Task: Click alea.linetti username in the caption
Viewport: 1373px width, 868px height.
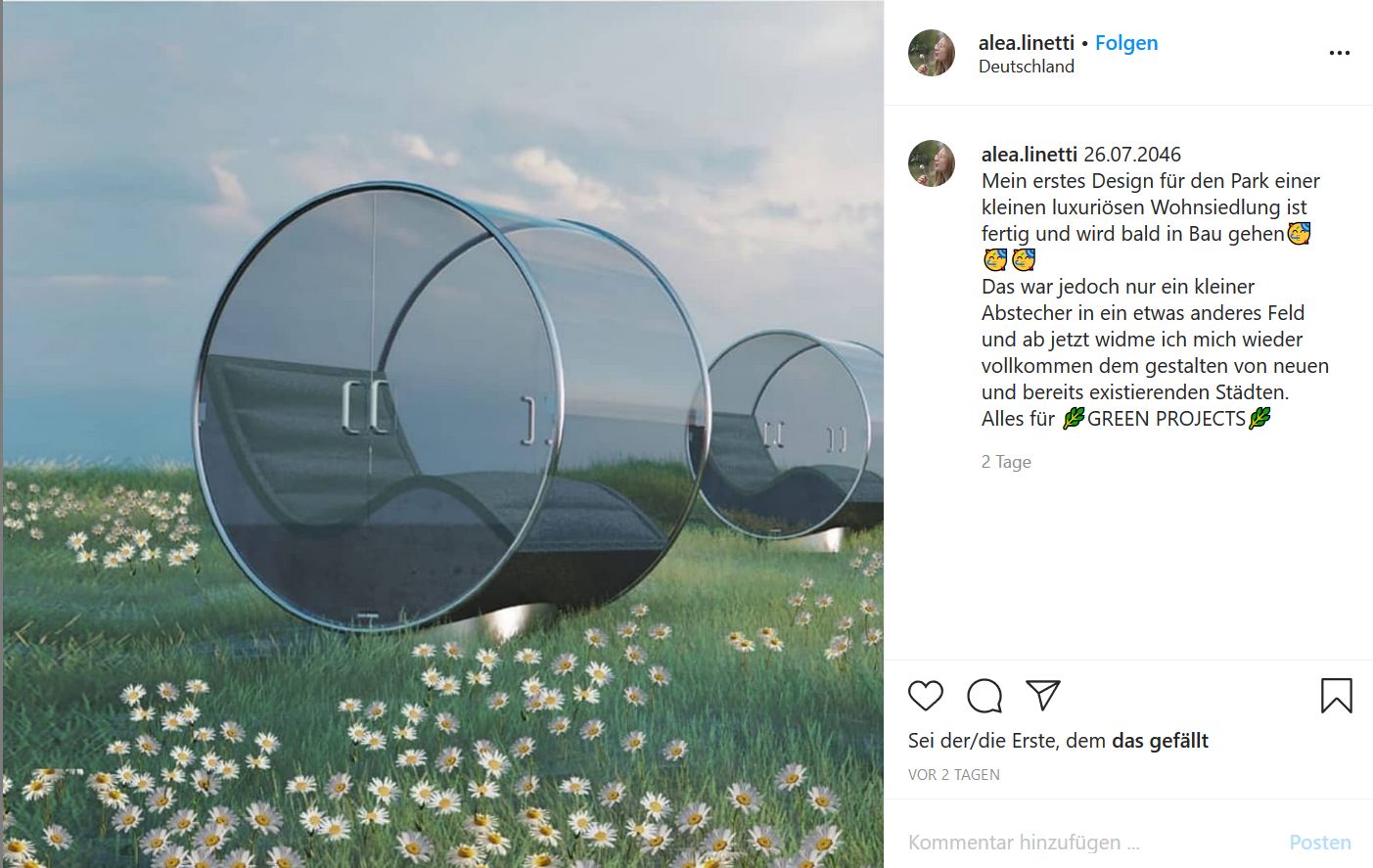Action: (x=1029, y=155)
